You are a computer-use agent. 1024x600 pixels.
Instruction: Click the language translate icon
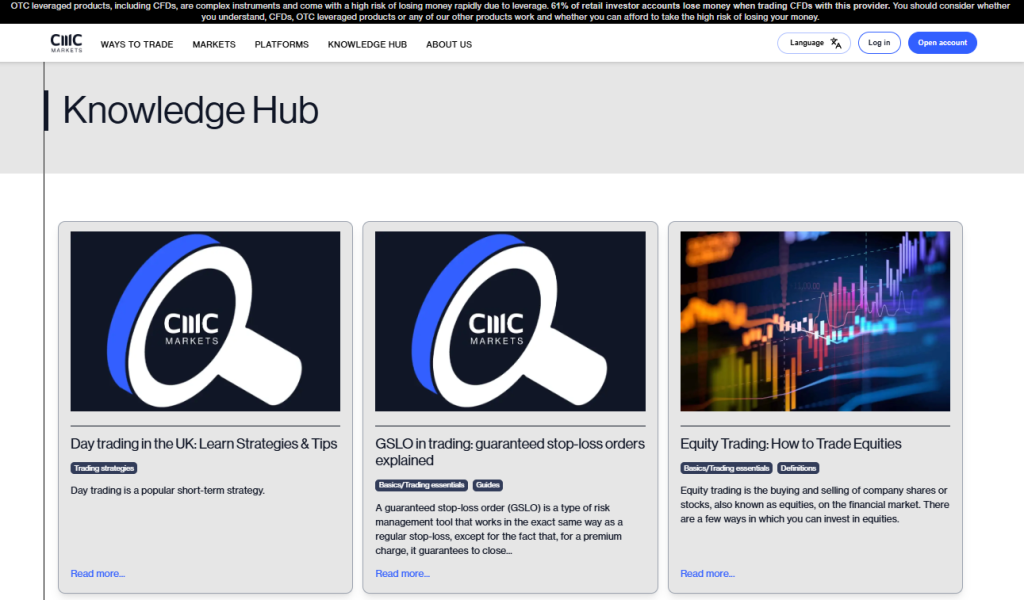click(x=836, y=43)
